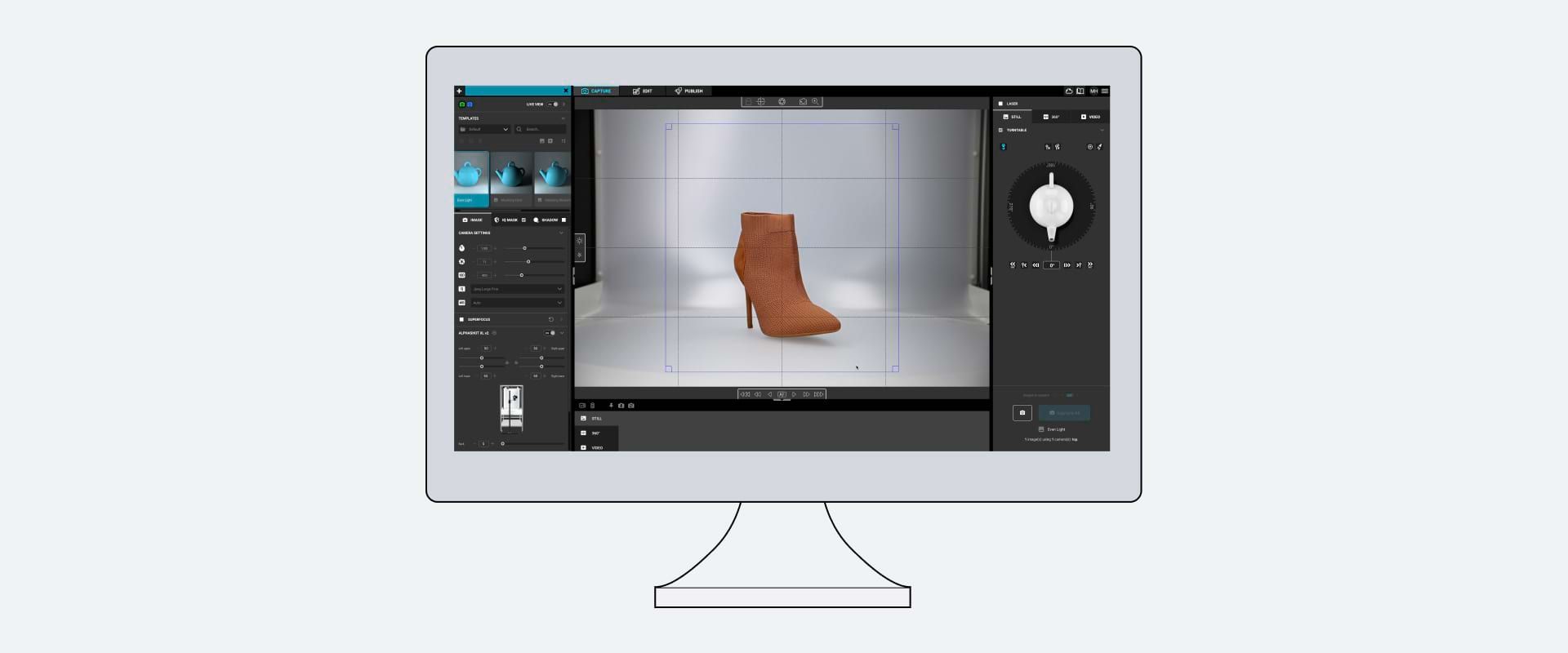
Task: Select the 360° mode tab in right panel
Action: [1051, 117]
